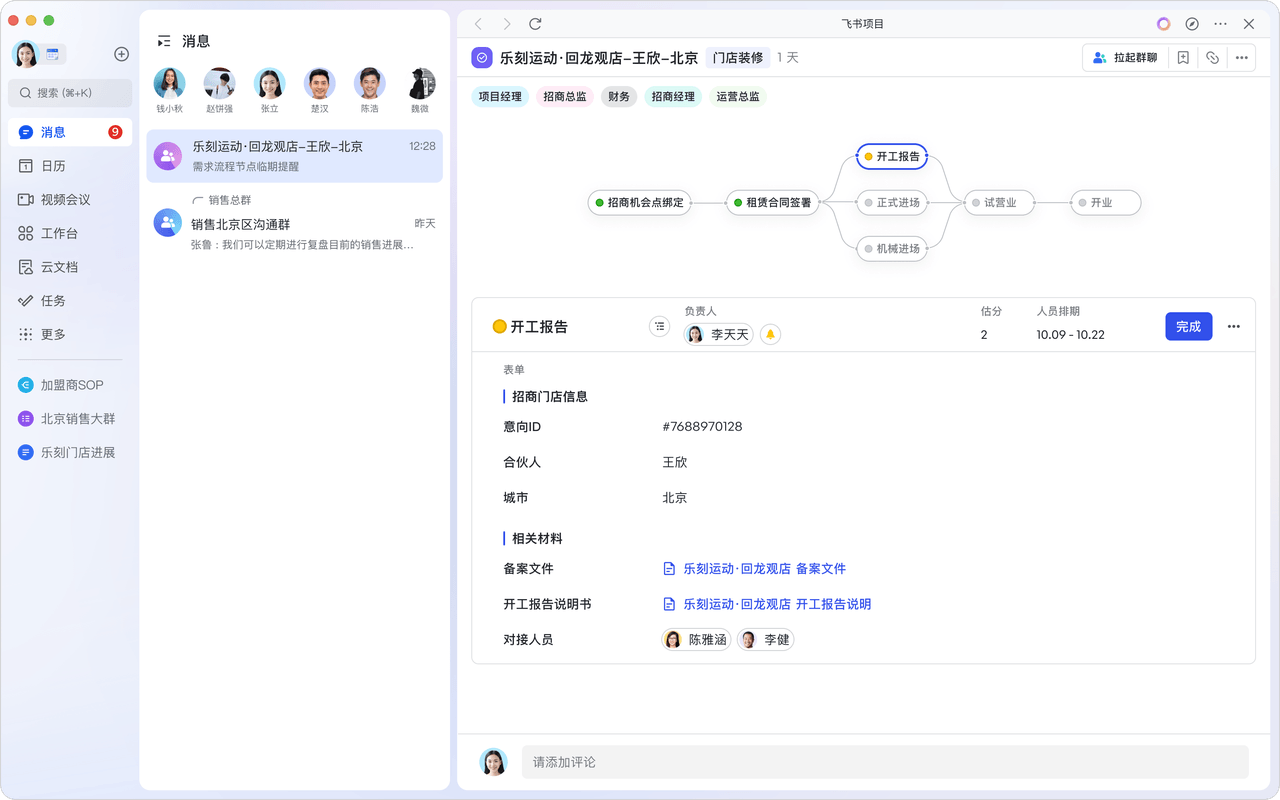Screen dimensions: 1280x800
Task: Open chat 乐刻运动·回龙观店-王欣-北京
Action: 295,156
